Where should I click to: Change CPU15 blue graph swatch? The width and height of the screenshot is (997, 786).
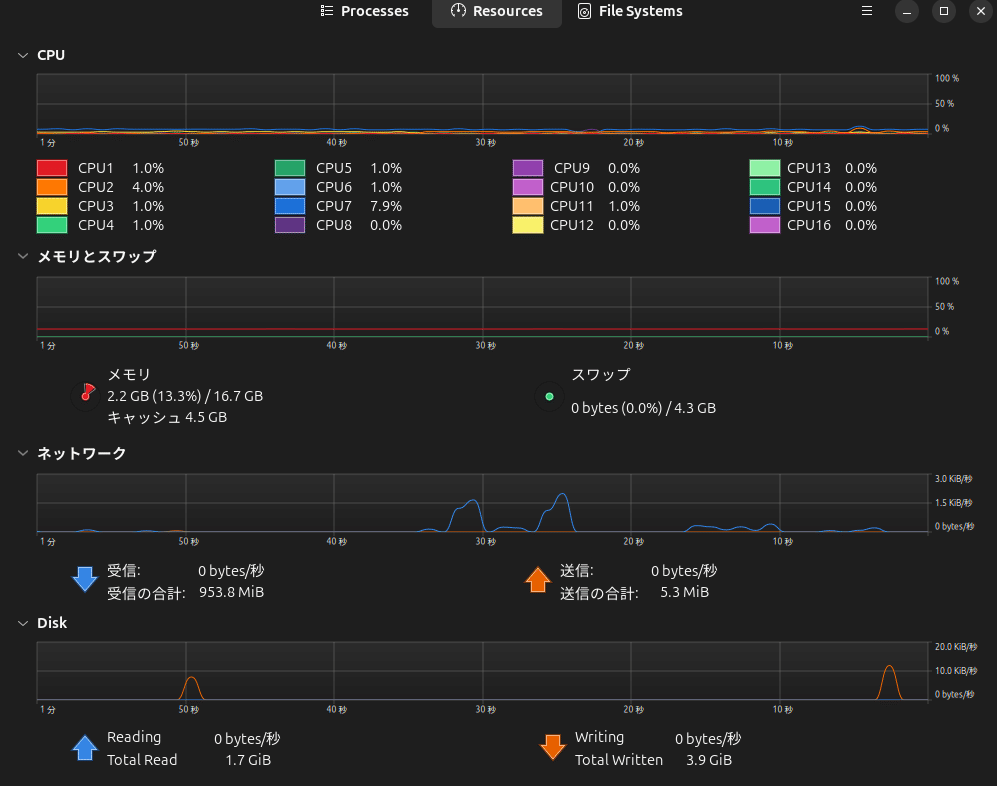[765, 206]
